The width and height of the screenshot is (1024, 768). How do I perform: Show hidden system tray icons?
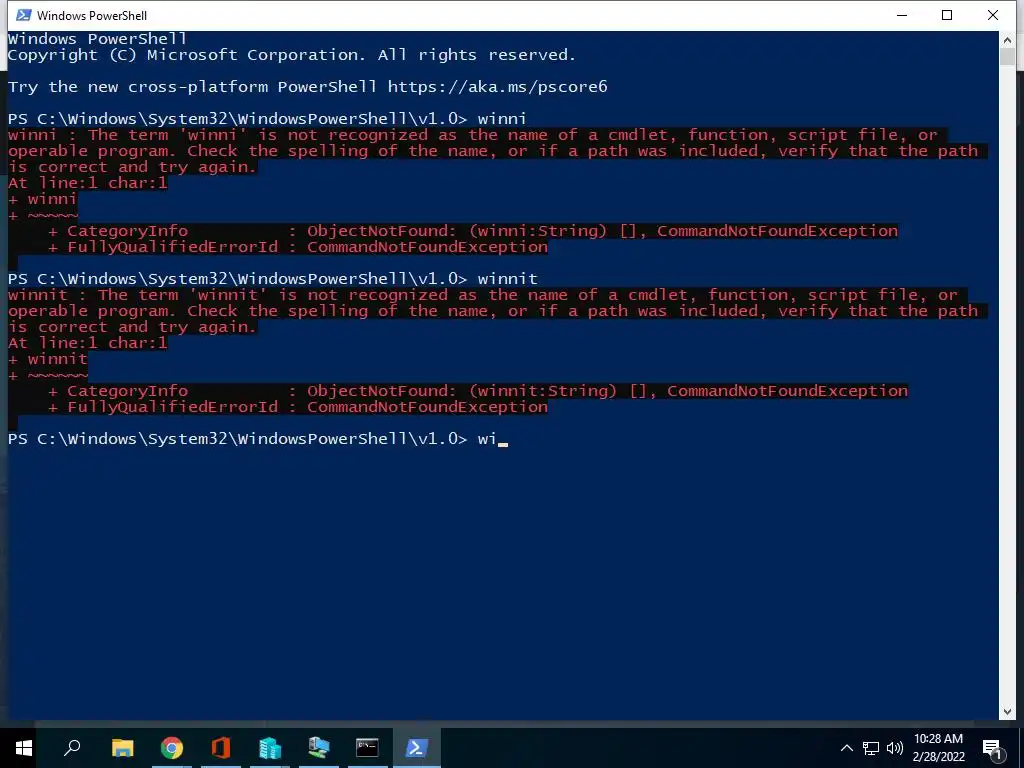[x=846, y=748]
